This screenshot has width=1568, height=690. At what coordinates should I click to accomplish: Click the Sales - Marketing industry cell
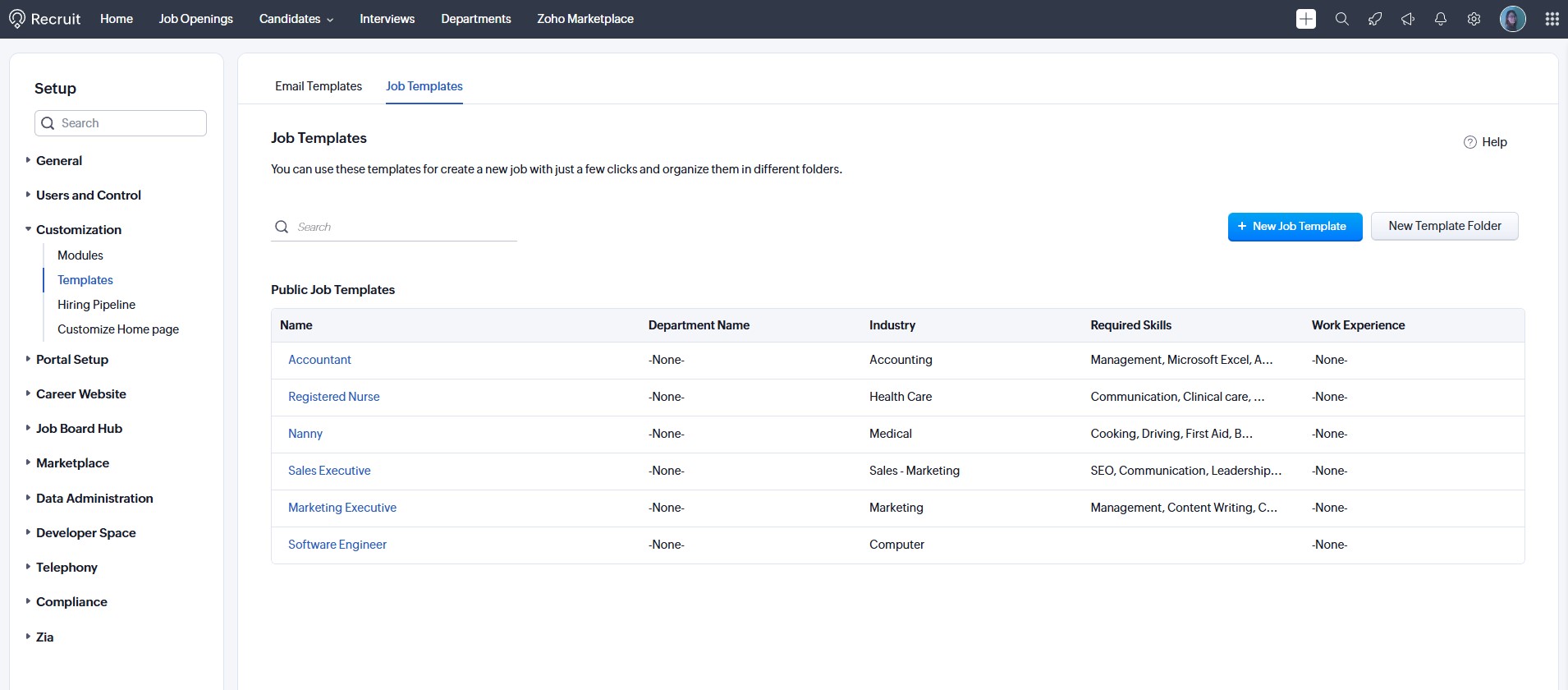click(915, 471)
